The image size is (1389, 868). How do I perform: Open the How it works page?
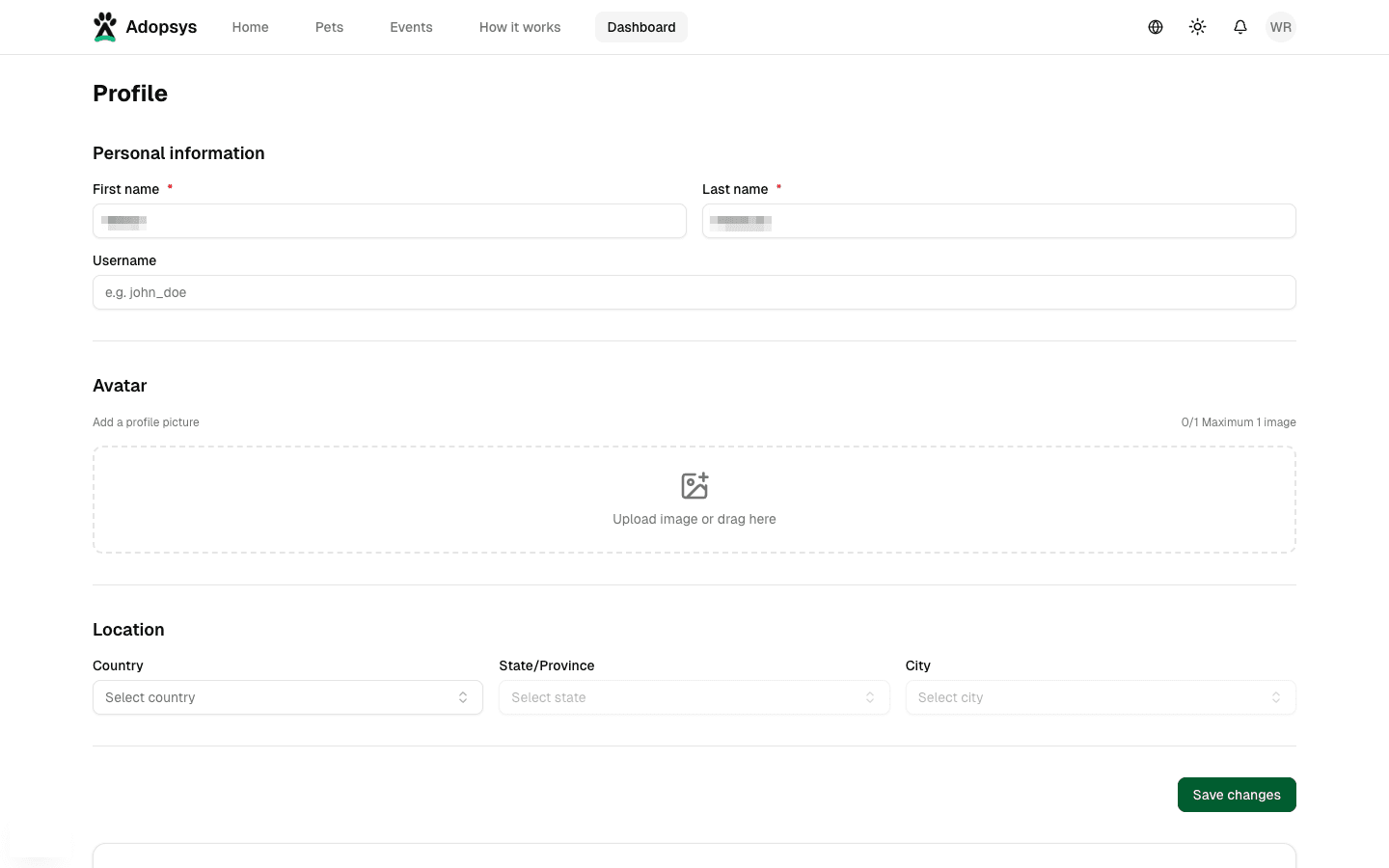click(x=520, y=27)
